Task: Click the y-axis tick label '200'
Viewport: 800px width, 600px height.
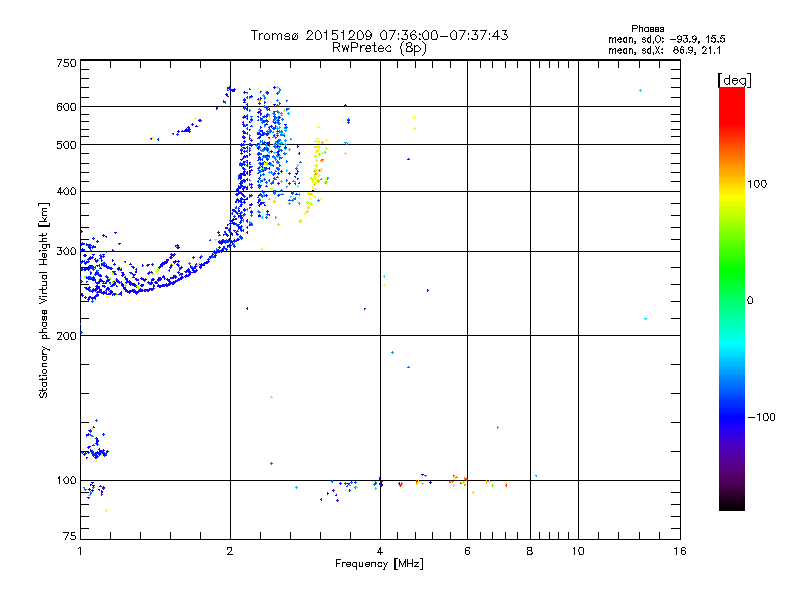Action: [x=66, y=336]
